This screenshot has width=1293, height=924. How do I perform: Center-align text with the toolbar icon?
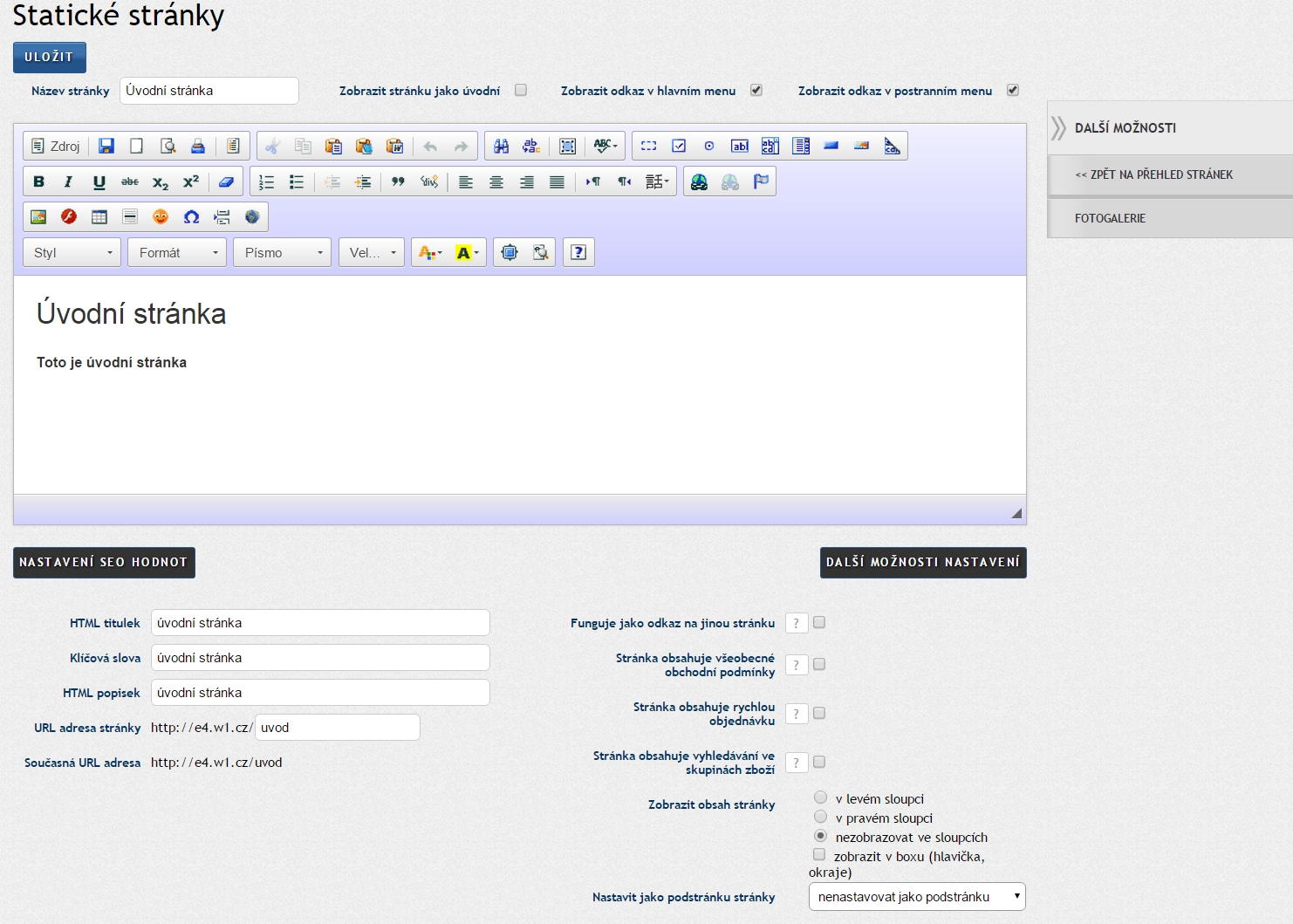496,181
